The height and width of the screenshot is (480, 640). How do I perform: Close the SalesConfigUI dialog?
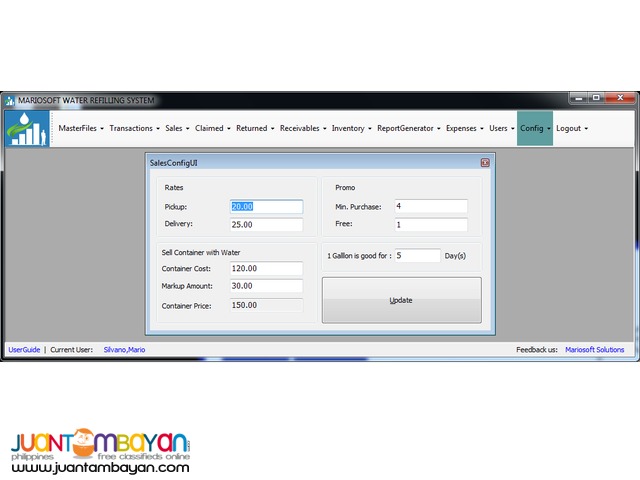485,163
